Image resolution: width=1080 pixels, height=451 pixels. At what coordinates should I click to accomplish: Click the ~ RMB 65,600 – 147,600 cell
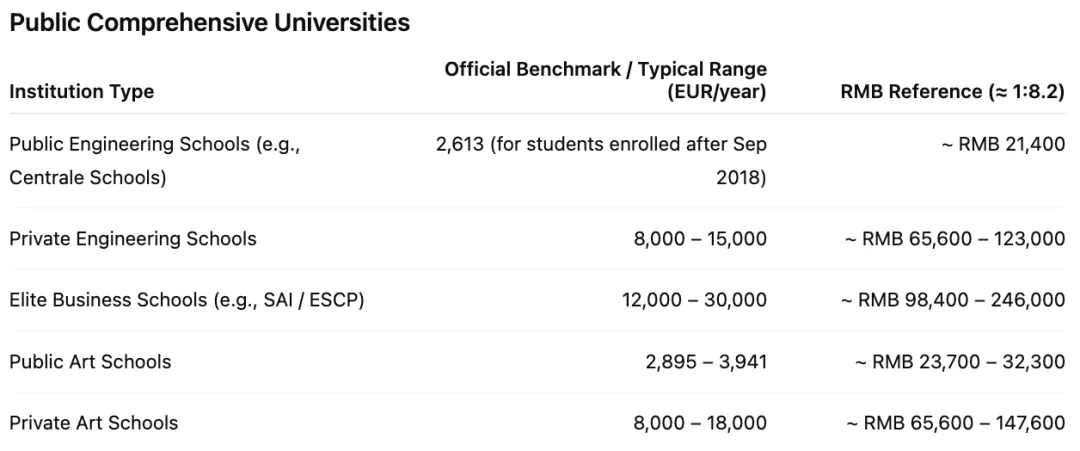[956, 423]
